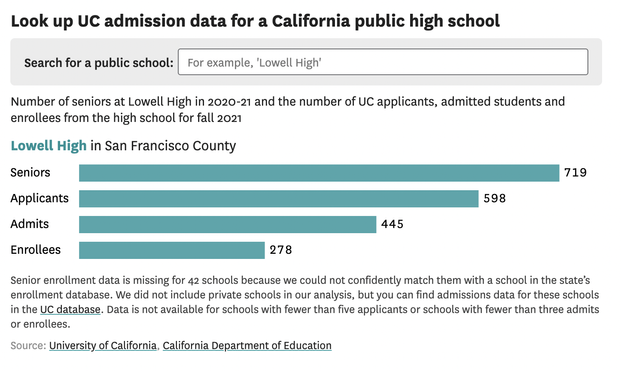Screen dimensions: 621x371
Task: Click the Admits bar showing 445
Action: pyautogui.click(x=228, y=225)
